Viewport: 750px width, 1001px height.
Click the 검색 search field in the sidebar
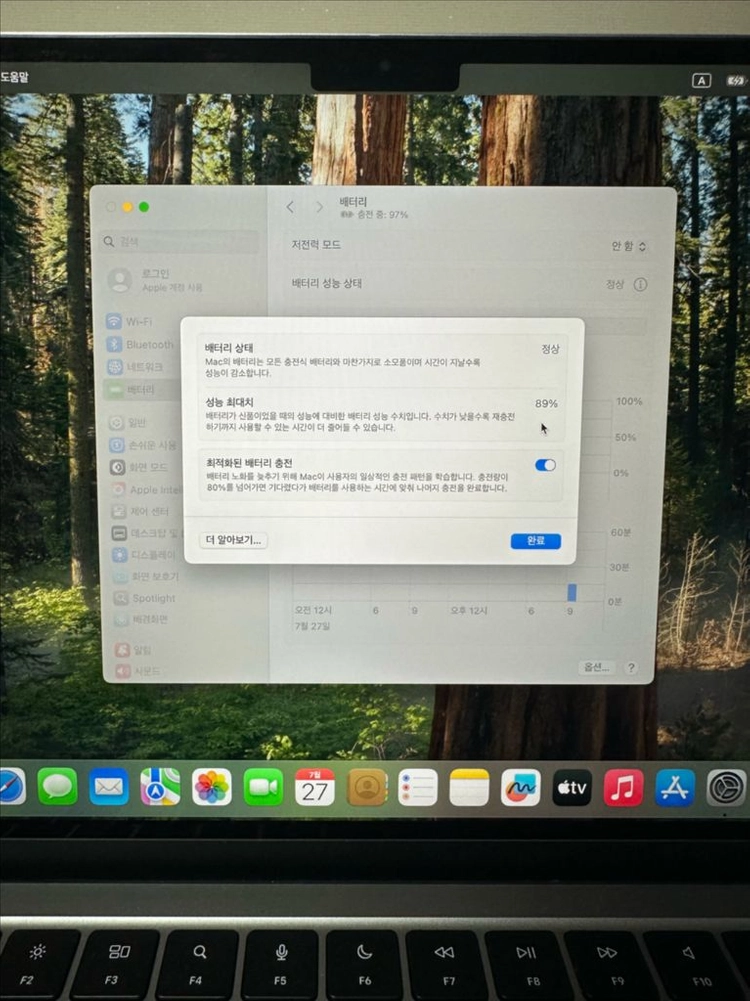pos(181,241)
